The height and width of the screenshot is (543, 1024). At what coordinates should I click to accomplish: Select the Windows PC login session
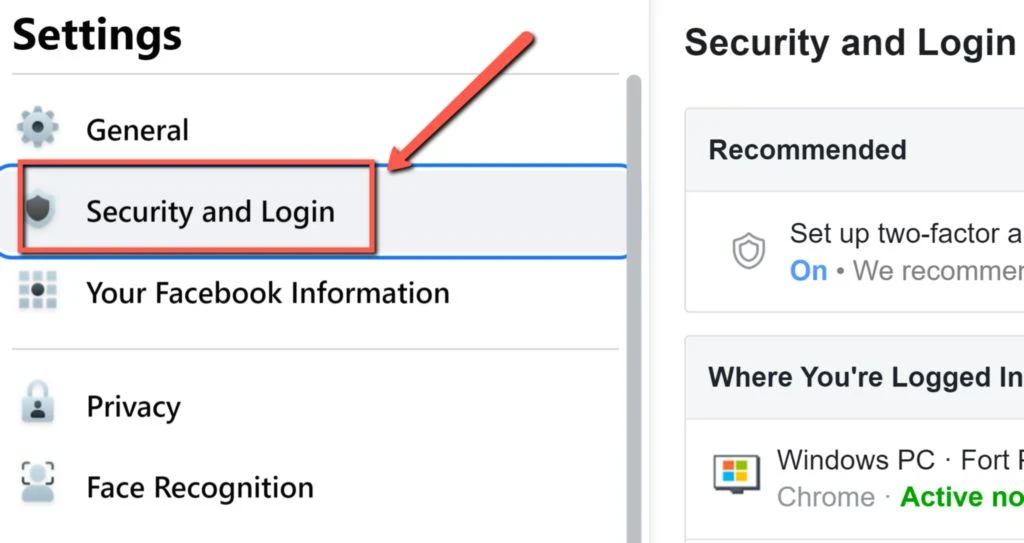(856, 479)
